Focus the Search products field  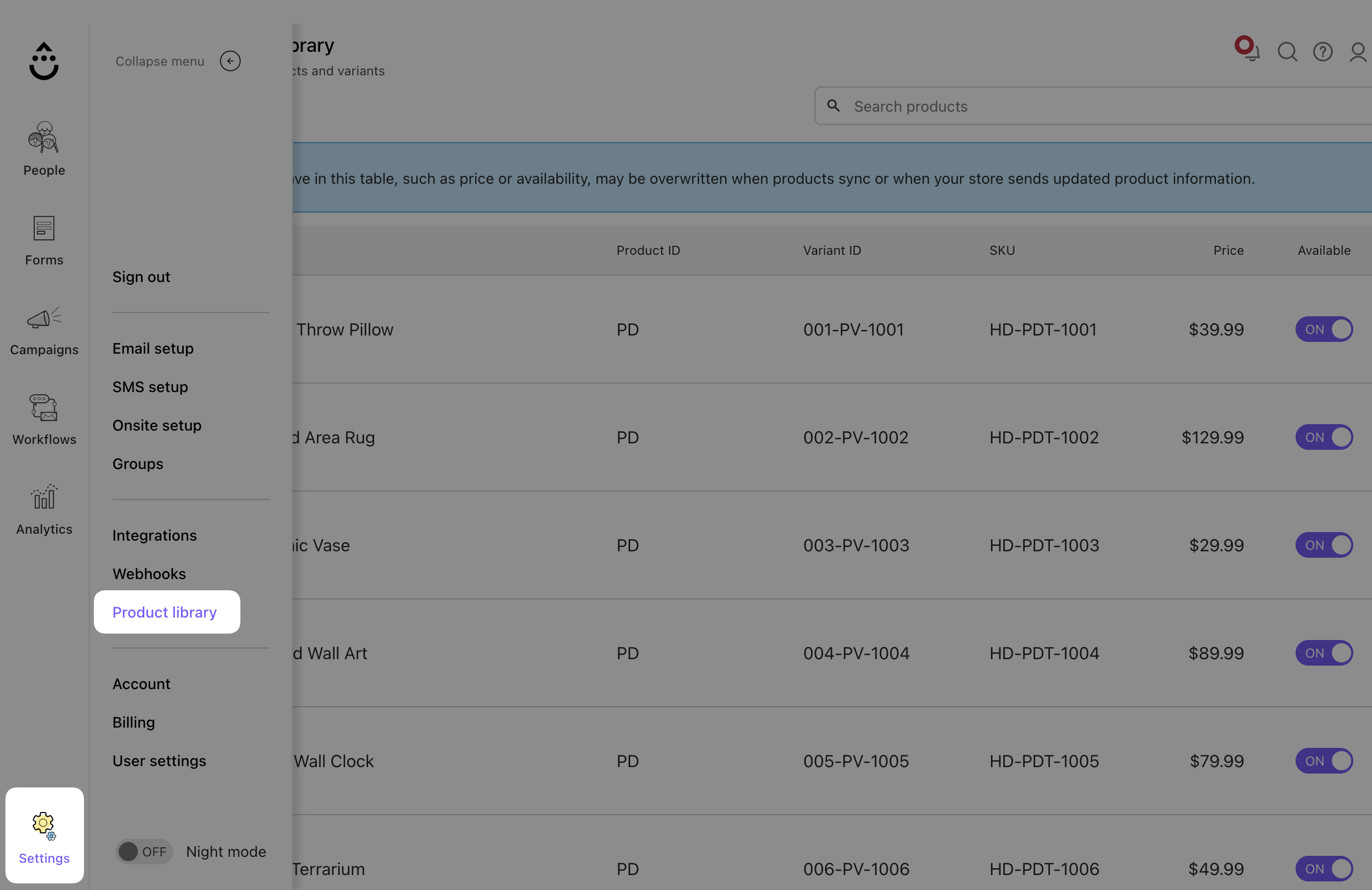1093,106
